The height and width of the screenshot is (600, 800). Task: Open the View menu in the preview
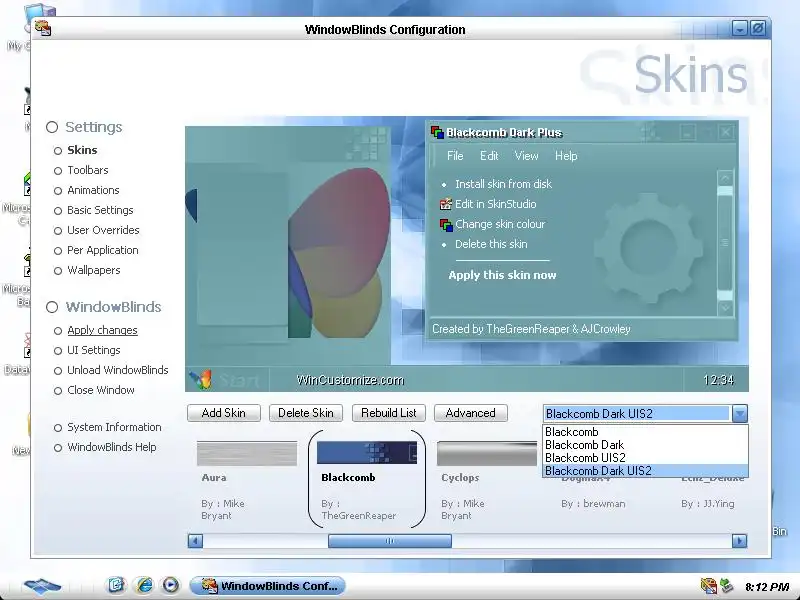[x=526, y=156]
